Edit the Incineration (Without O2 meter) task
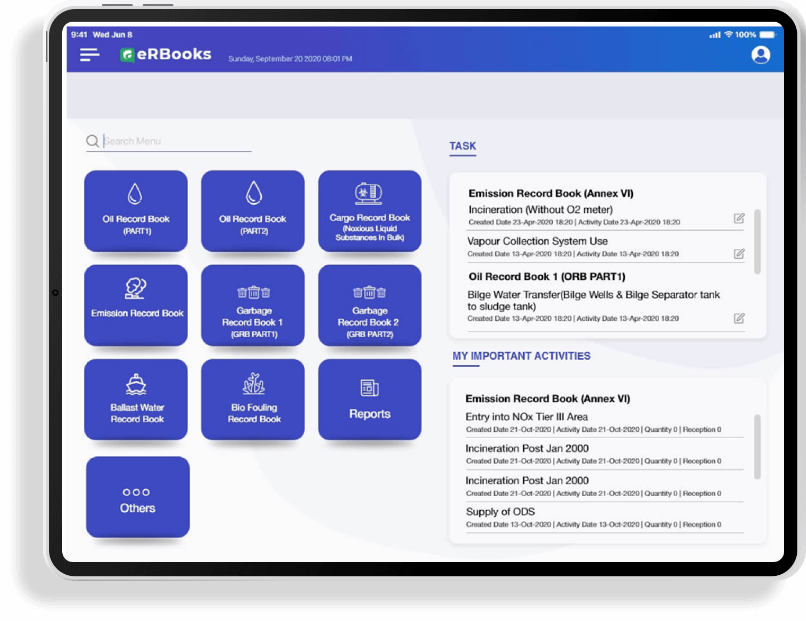806x621 pixels. pos(739,218)
